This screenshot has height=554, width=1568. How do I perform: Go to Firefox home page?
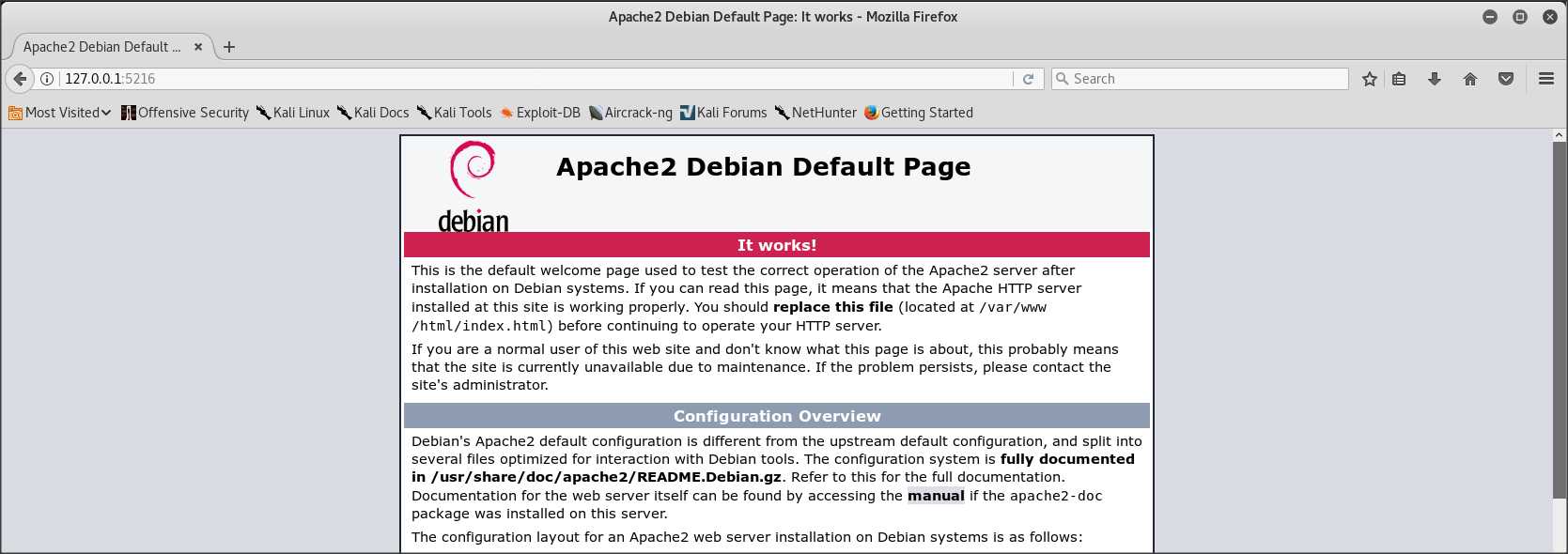tap(1470, 79)
